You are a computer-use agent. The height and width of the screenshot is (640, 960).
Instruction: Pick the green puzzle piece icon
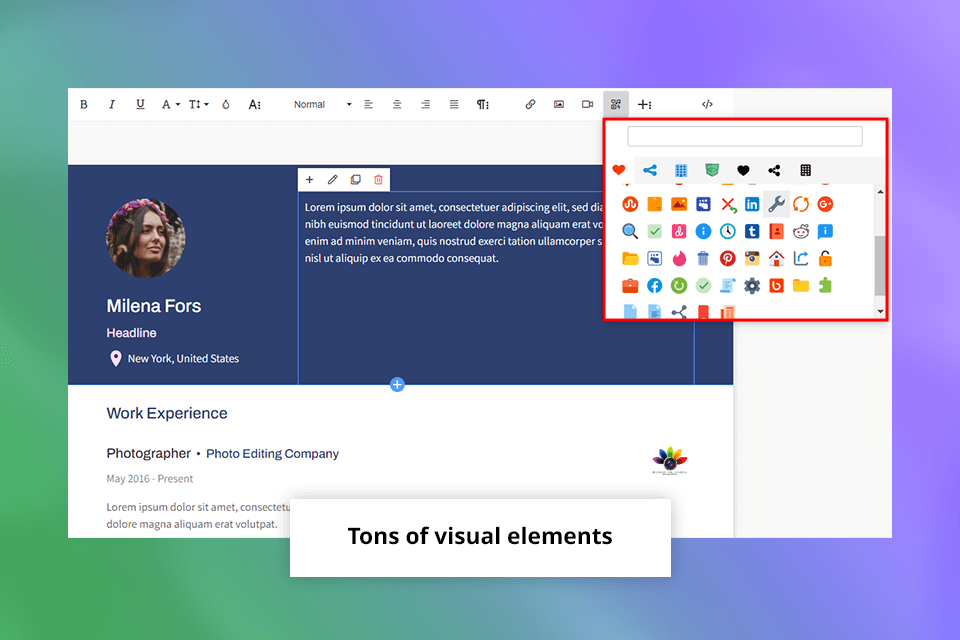[x=825, y=285]
